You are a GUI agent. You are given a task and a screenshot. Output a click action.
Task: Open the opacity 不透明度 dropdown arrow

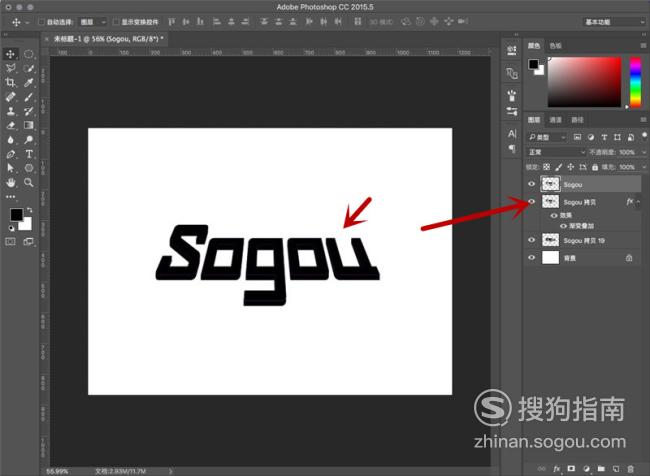(x=644, y=152)
